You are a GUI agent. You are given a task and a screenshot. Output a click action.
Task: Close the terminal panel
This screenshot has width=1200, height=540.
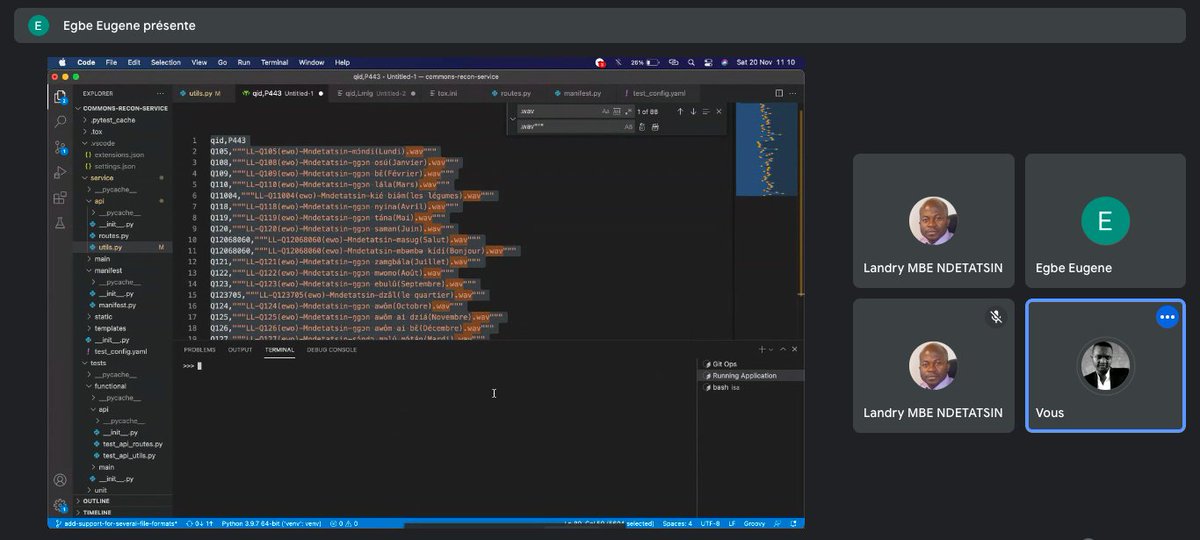(x=794, y=349)
